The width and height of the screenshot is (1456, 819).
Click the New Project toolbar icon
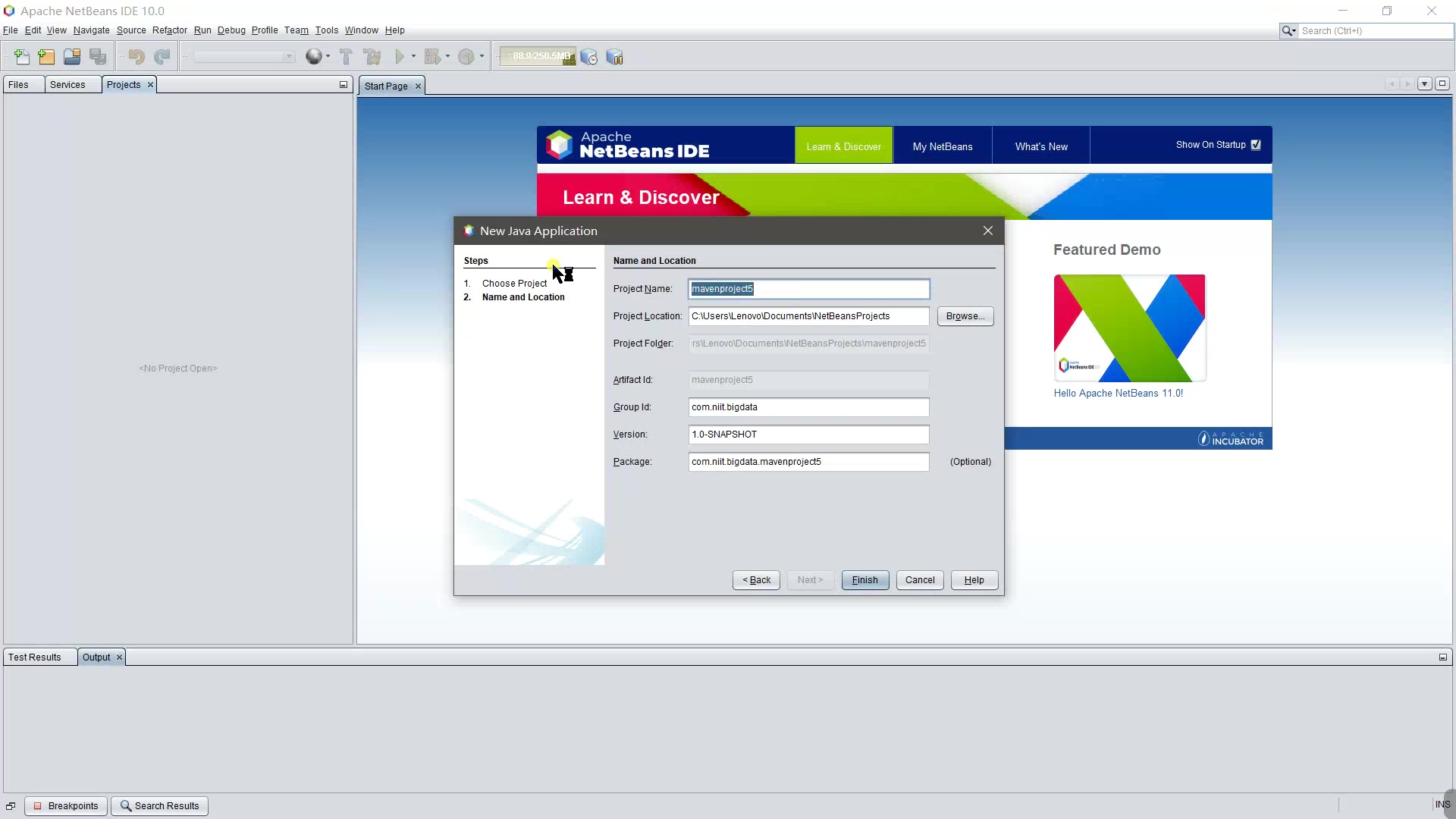pos(46,57)
